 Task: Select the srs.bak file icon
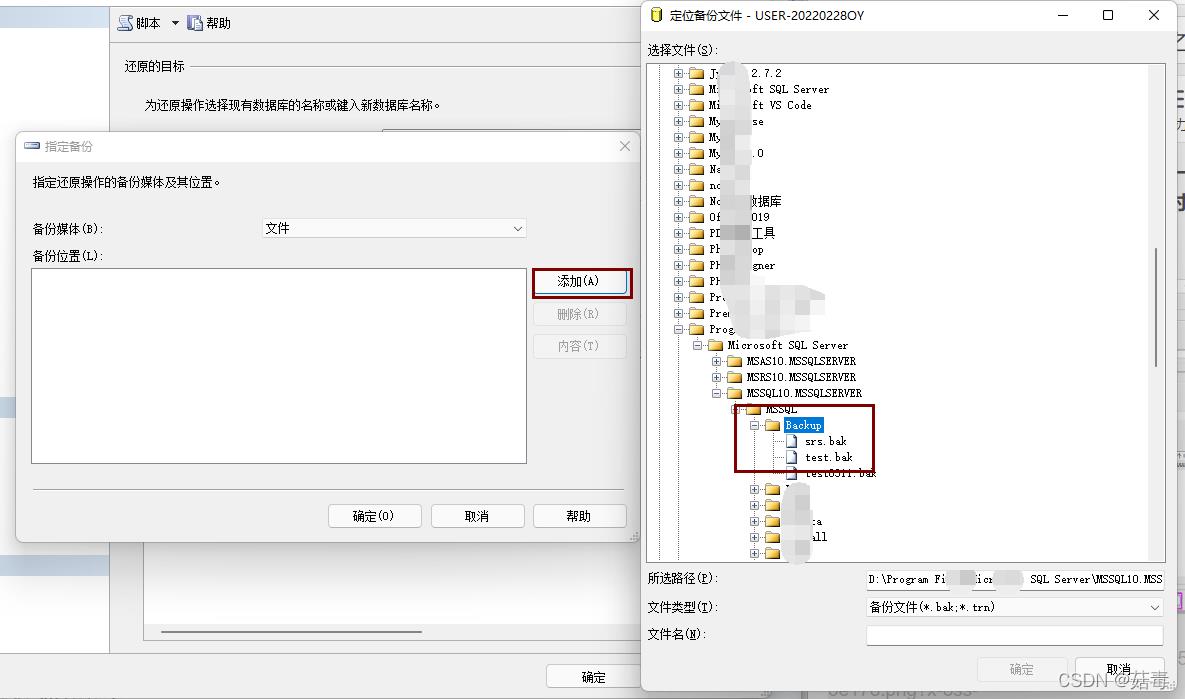point(793,441)
